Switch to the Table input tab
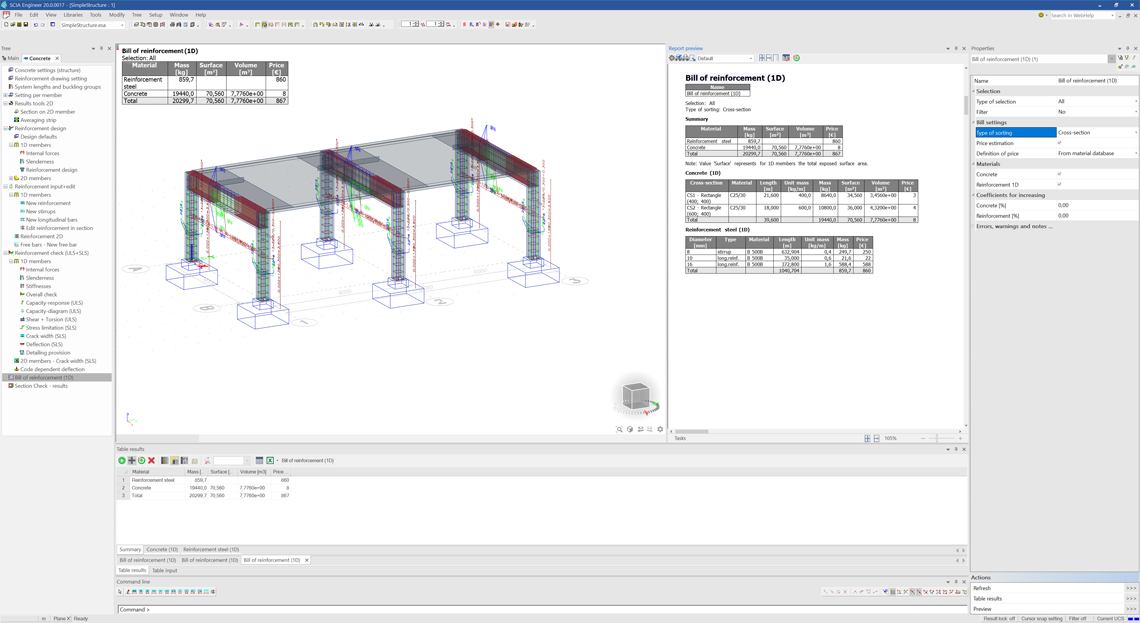Screen dimensions: 1140x623 pos(164,571)
